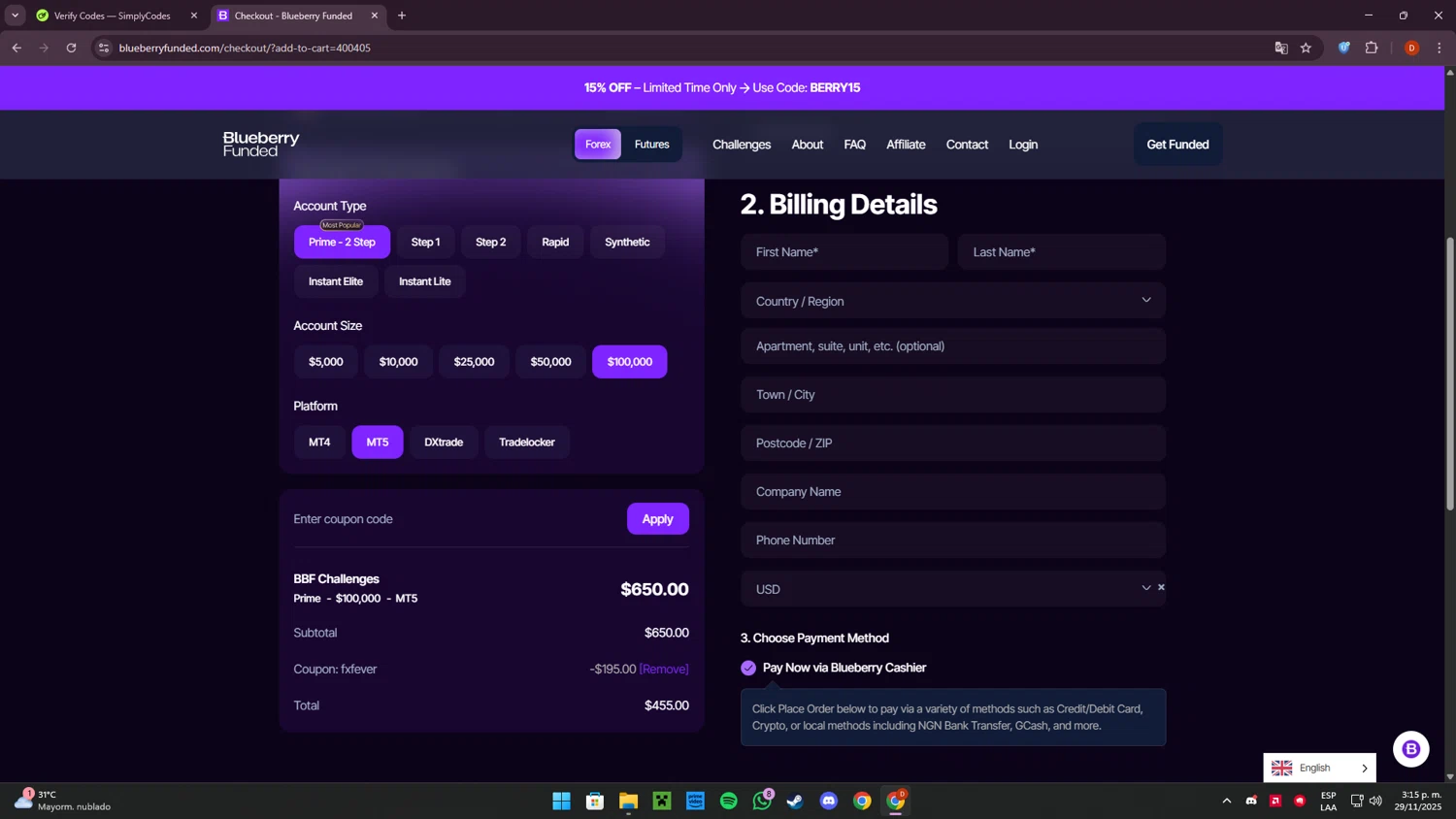The image size is (1456, 819).
Task: Open the Blueberry chat widget bubble
Action: (x=1410, y=749)
